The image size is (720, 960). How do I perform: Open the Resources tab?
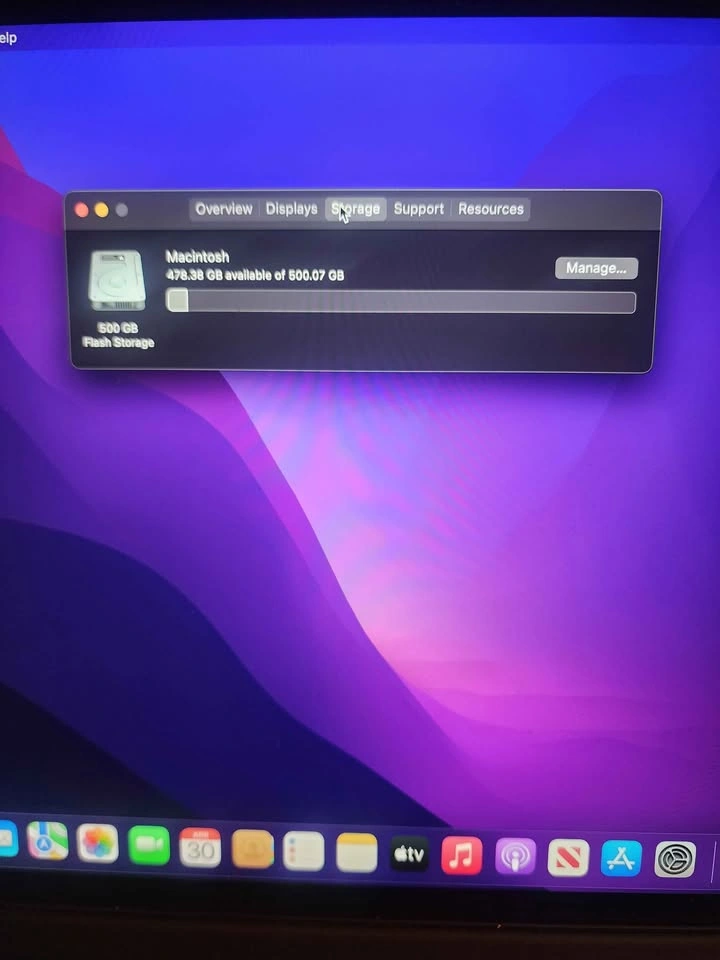click(x=491, y=209)
